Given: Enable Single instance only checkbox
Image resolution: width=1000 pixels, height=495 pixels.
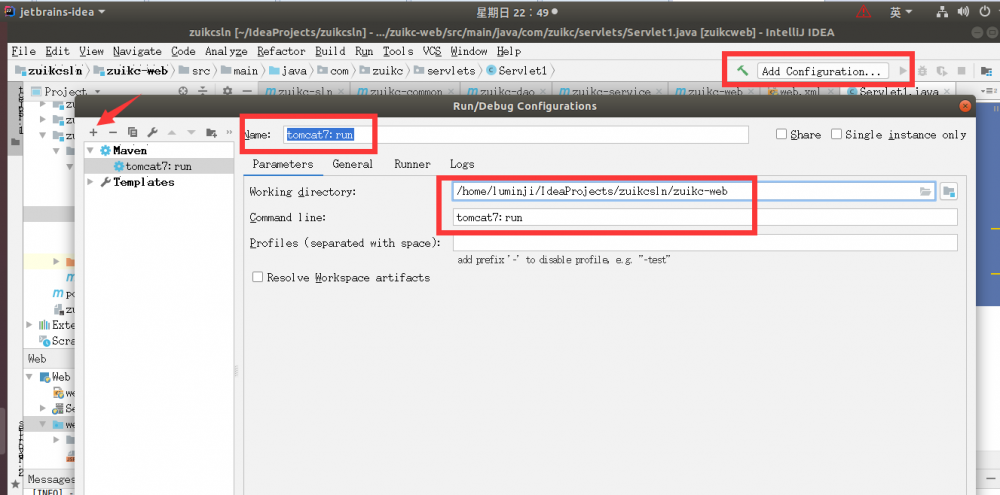Looking at the screenshot, I should (x=835, y=135).
